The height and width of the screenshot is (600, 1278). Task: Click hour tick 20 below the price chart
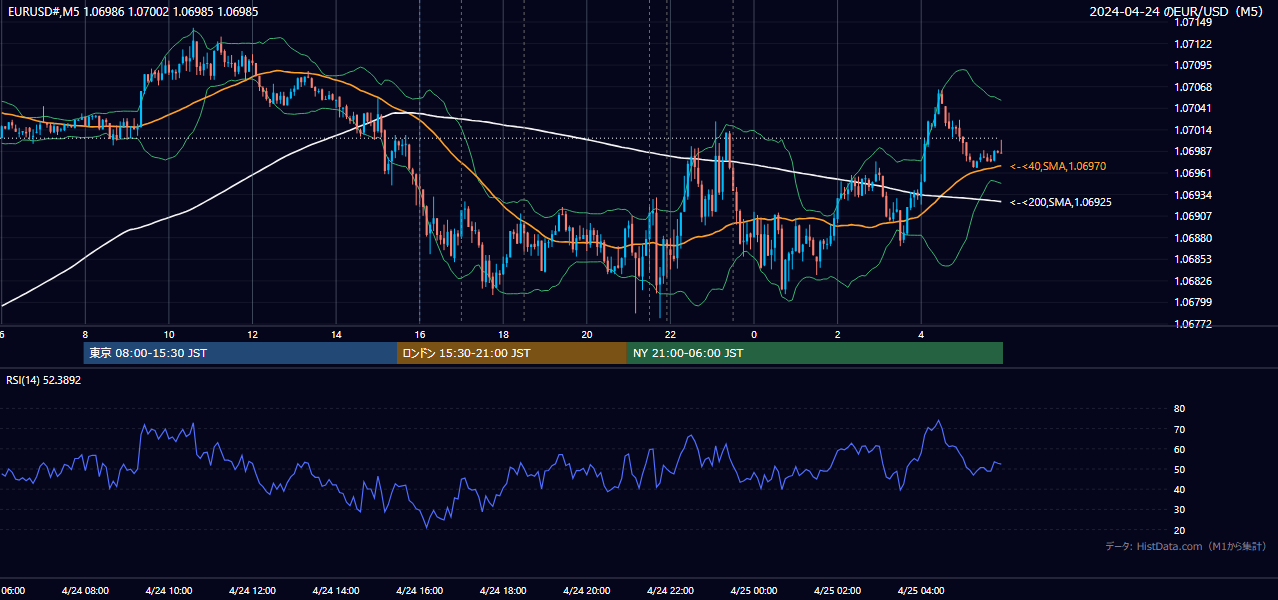[587, 334]
